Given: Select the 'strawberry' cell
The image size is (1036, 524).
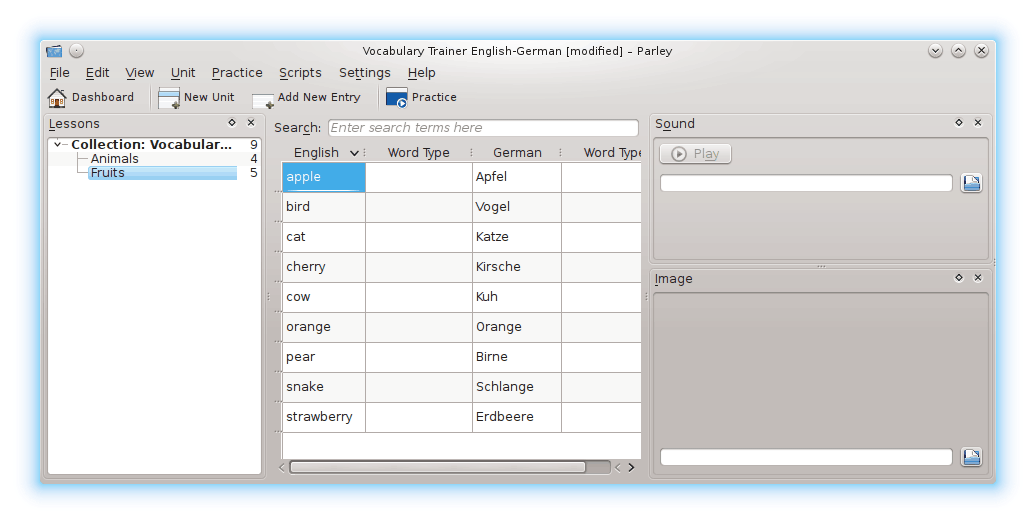Looking at the screenshot, I should (x=324, y=417).
